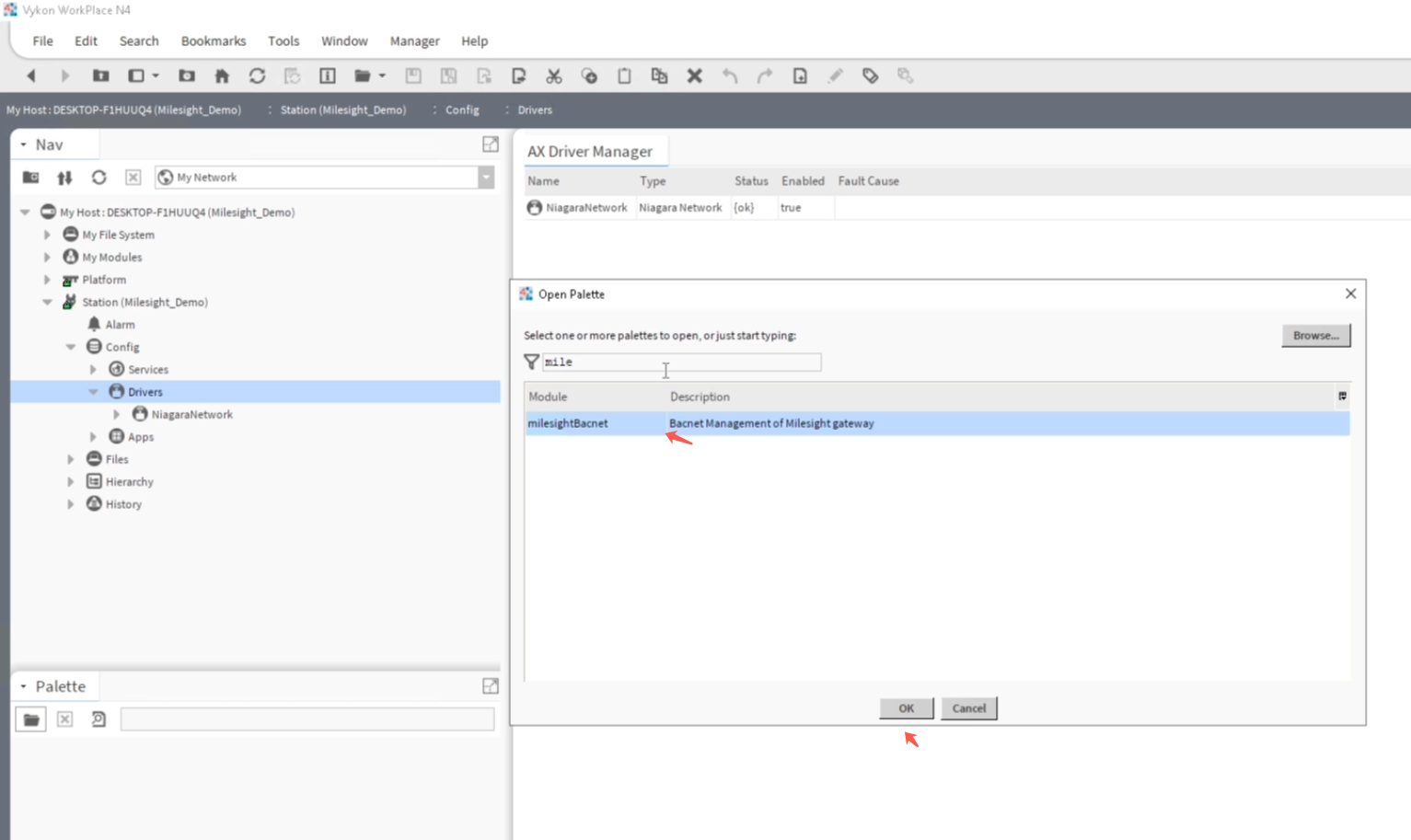Collapse Station (Milesight_Demo) node

(x=48, y=303)
